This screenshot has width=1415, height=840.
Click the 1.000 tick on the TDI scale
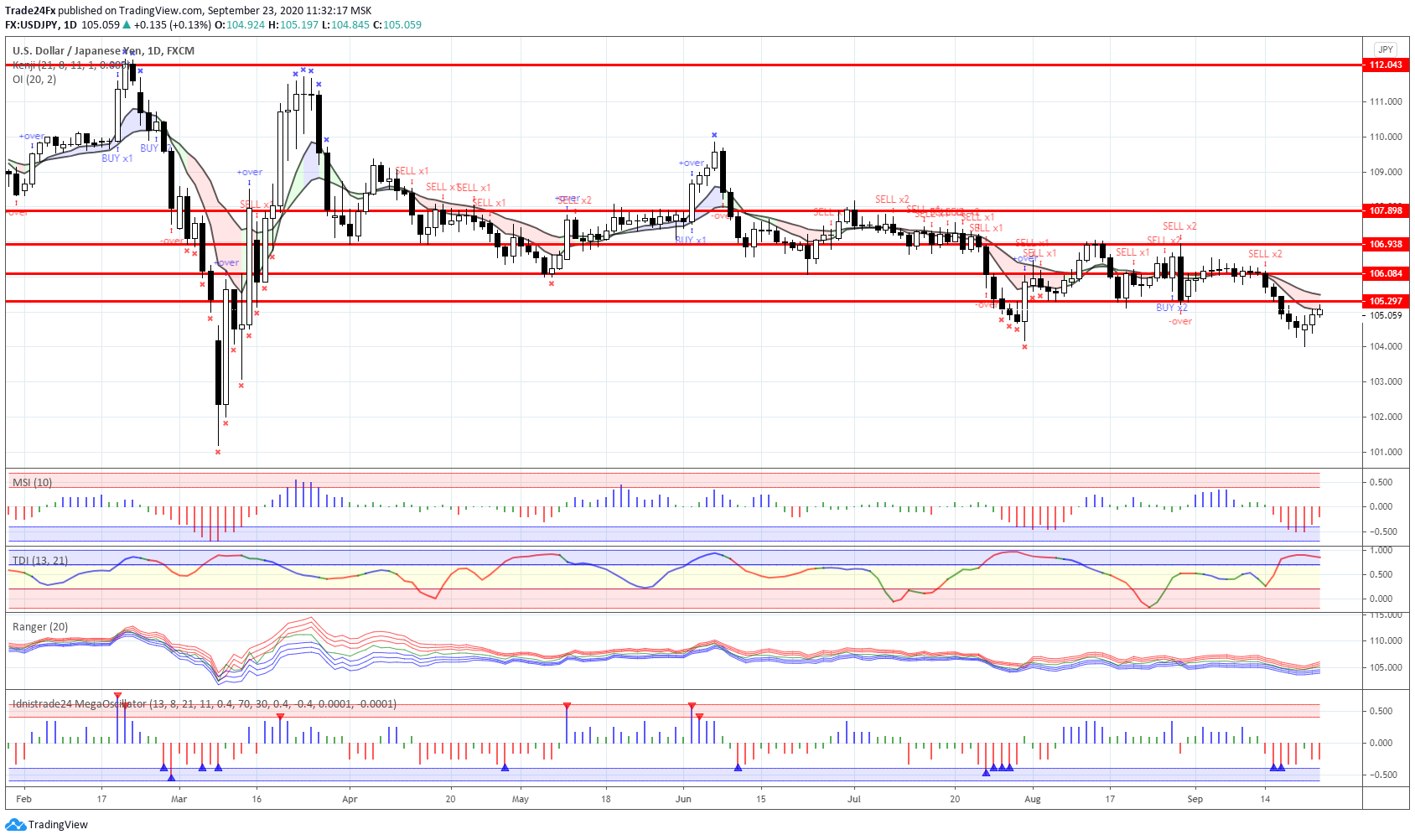point(1381,550)
